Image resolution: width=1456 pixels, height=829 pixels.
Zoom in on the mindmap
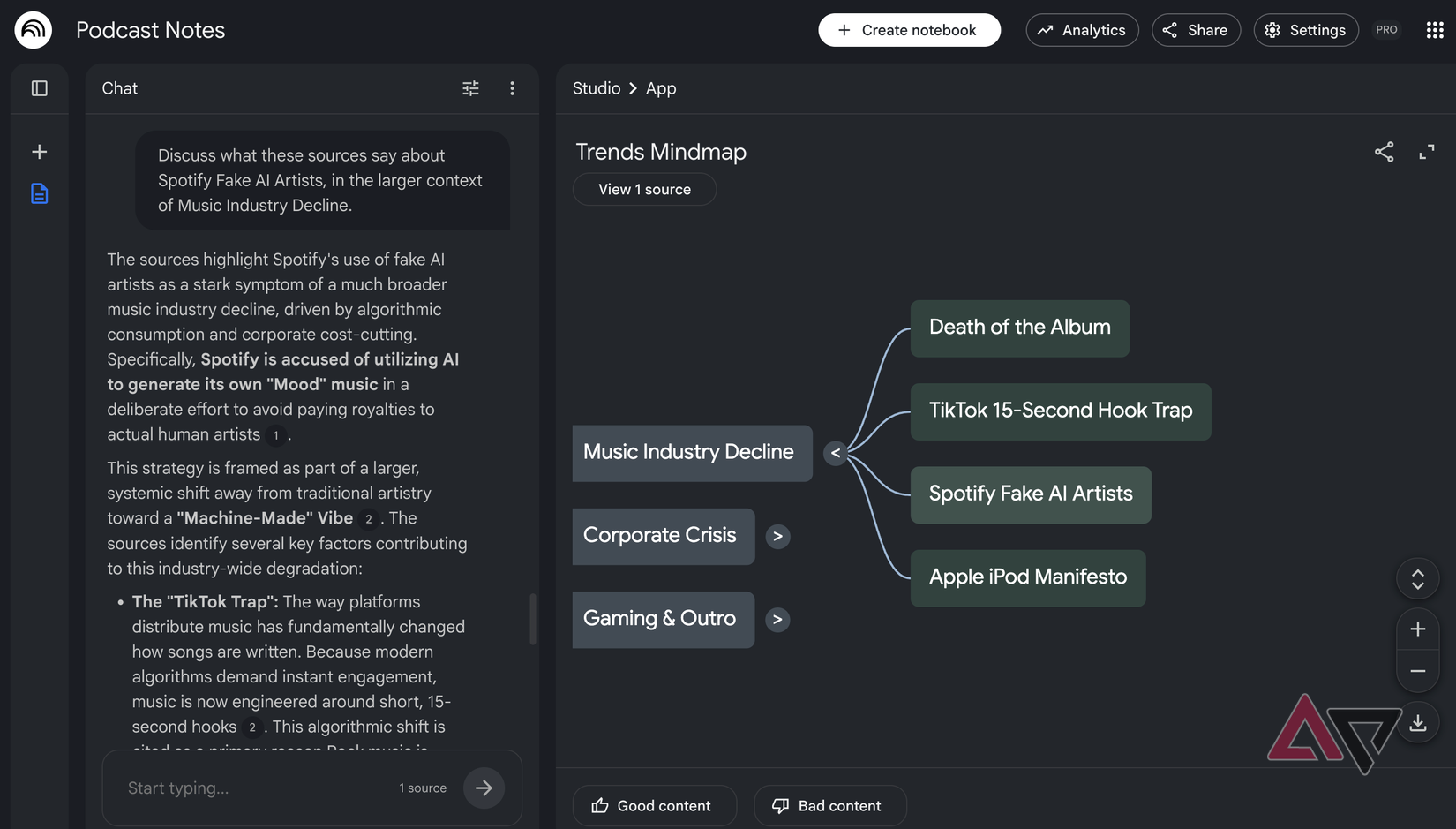point(1418,629)
